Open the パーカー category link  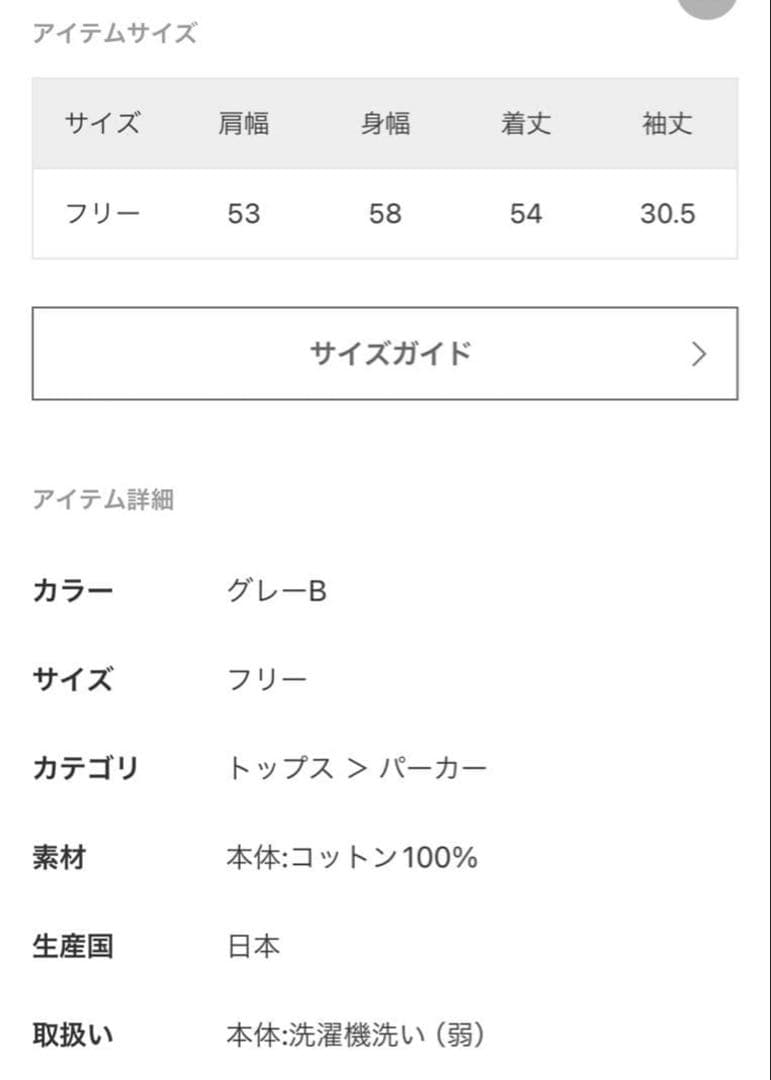tap(437, 767)
